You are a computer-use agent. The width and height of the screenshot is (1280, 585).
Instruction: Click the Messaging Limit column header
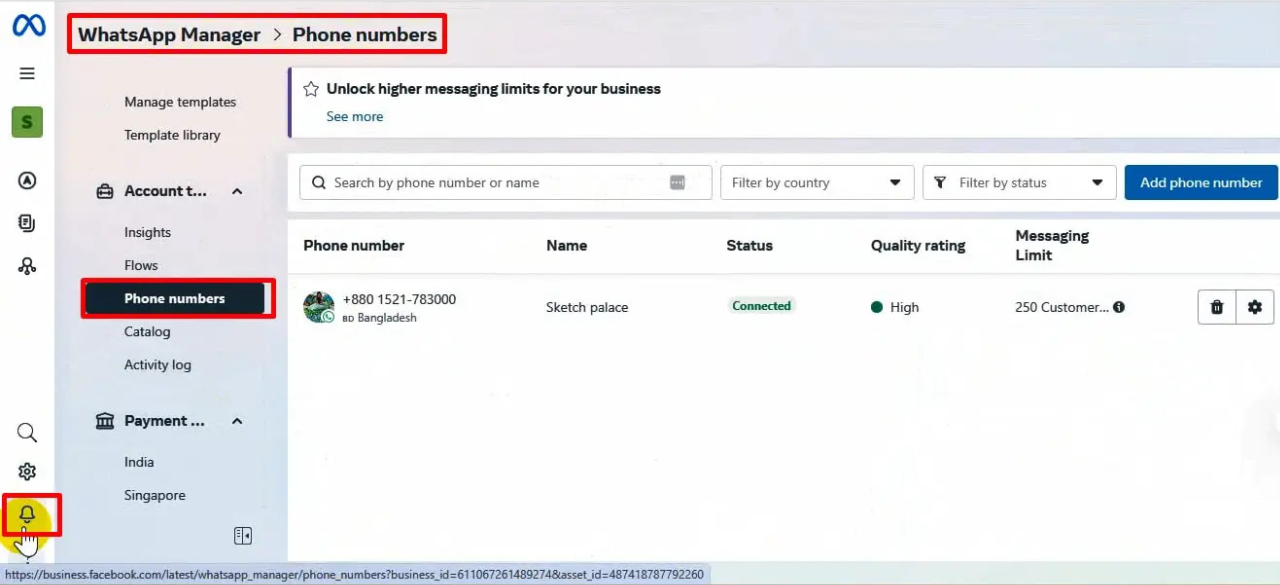pos(1052,245)
